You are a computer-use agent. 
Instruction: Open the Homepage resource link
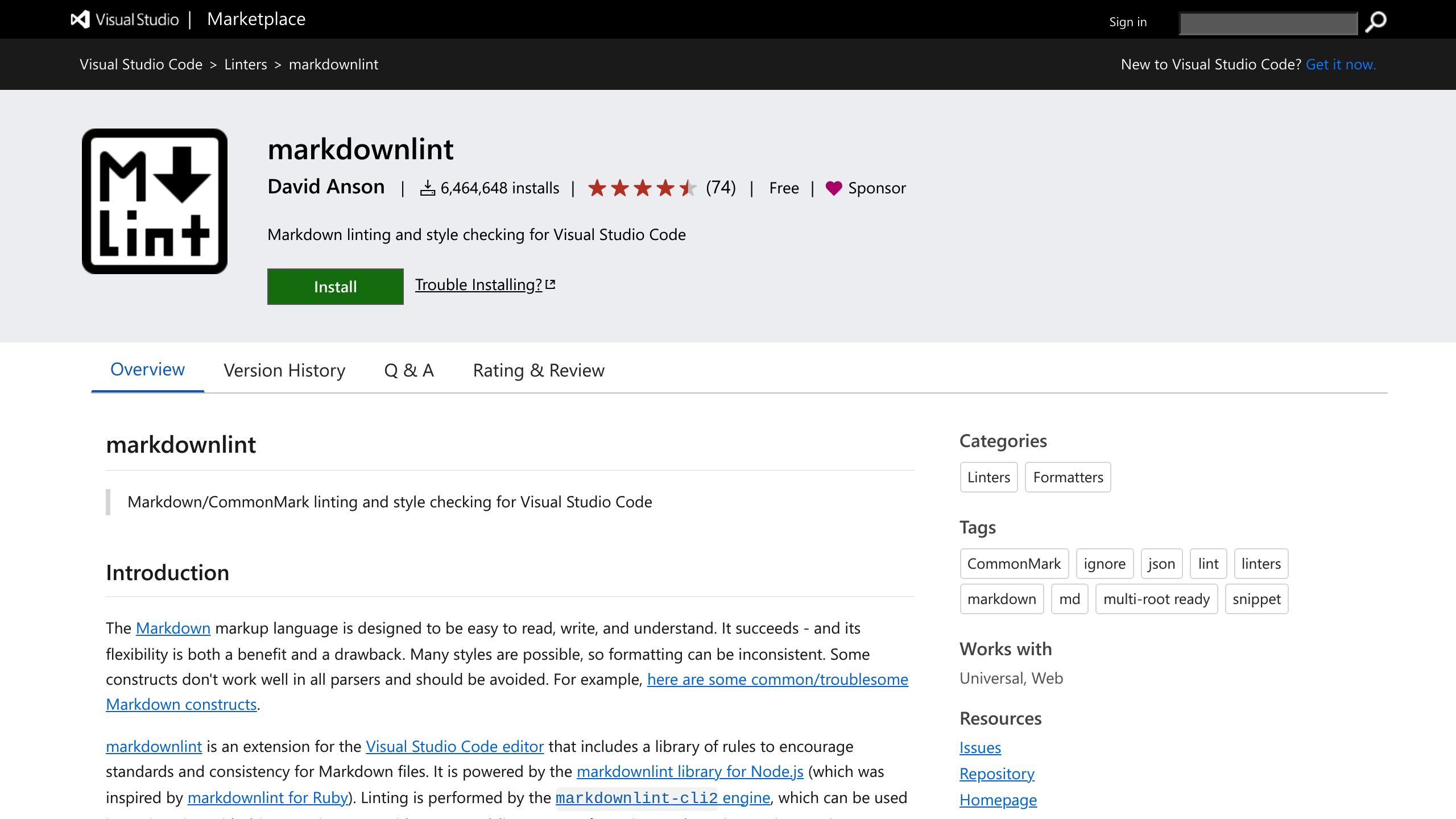pos(998,800)
